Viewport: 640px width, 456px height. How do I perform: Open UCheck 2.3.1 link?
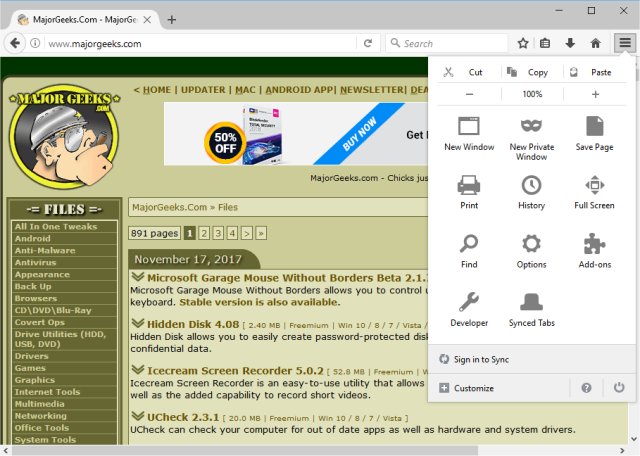coord(183,417)
